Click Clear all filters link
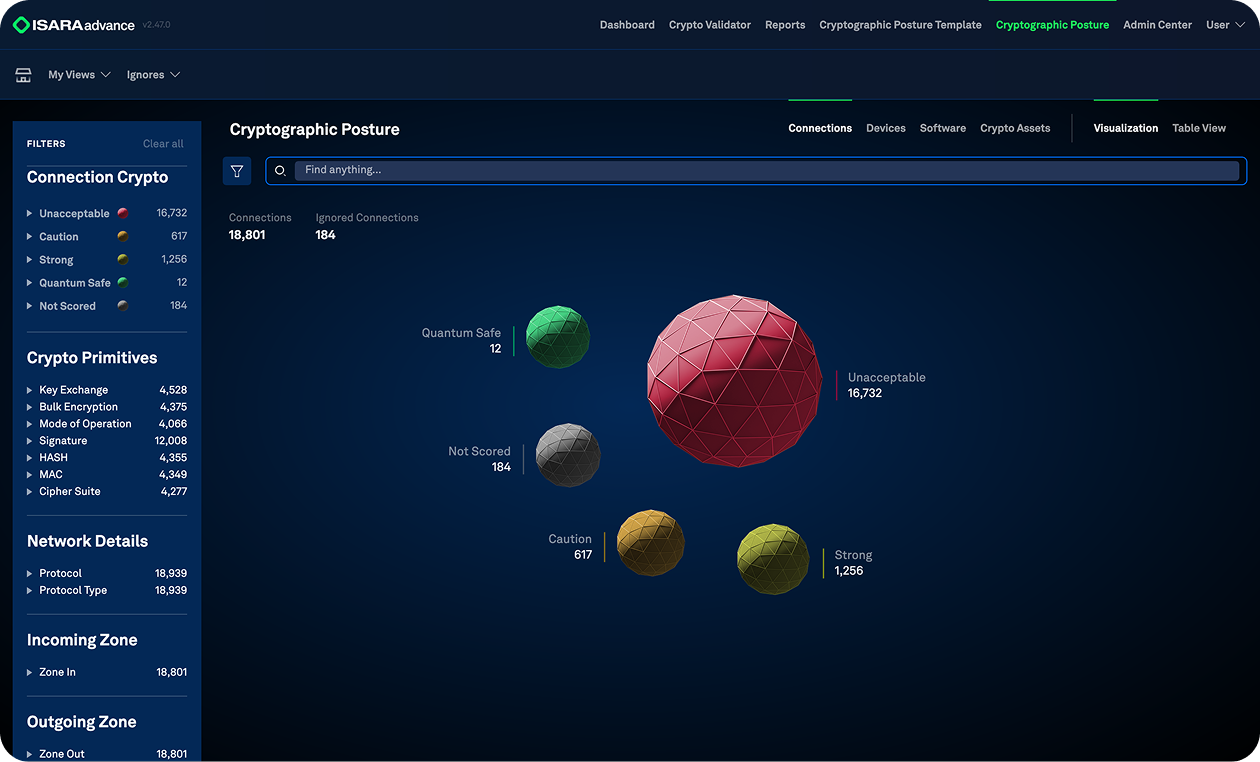Viewport: 1260px width, 762px height. tap(163, 144)
